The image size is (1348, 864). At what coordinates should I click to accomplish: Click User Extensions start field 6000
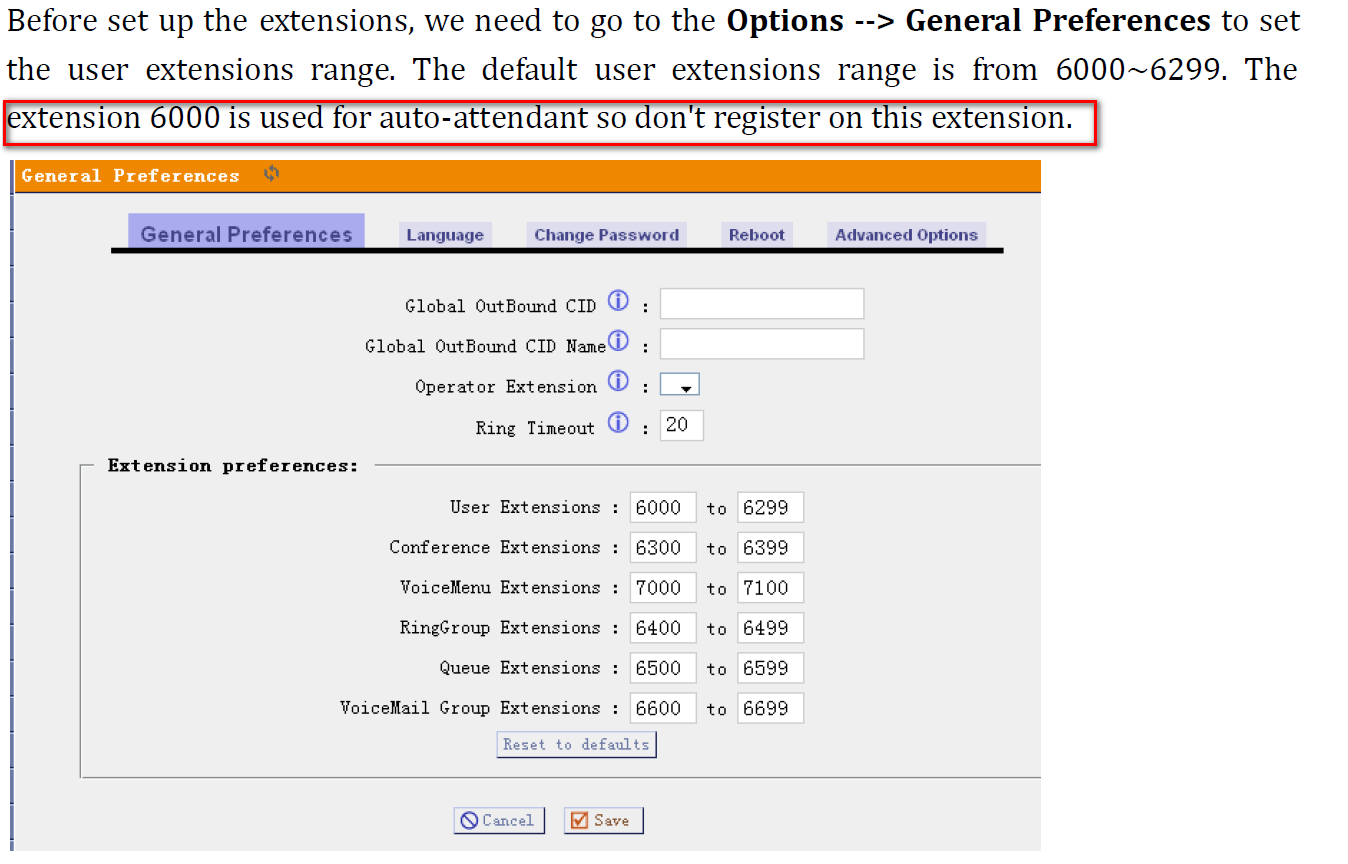pyautogui.click(x=663, y=507)
